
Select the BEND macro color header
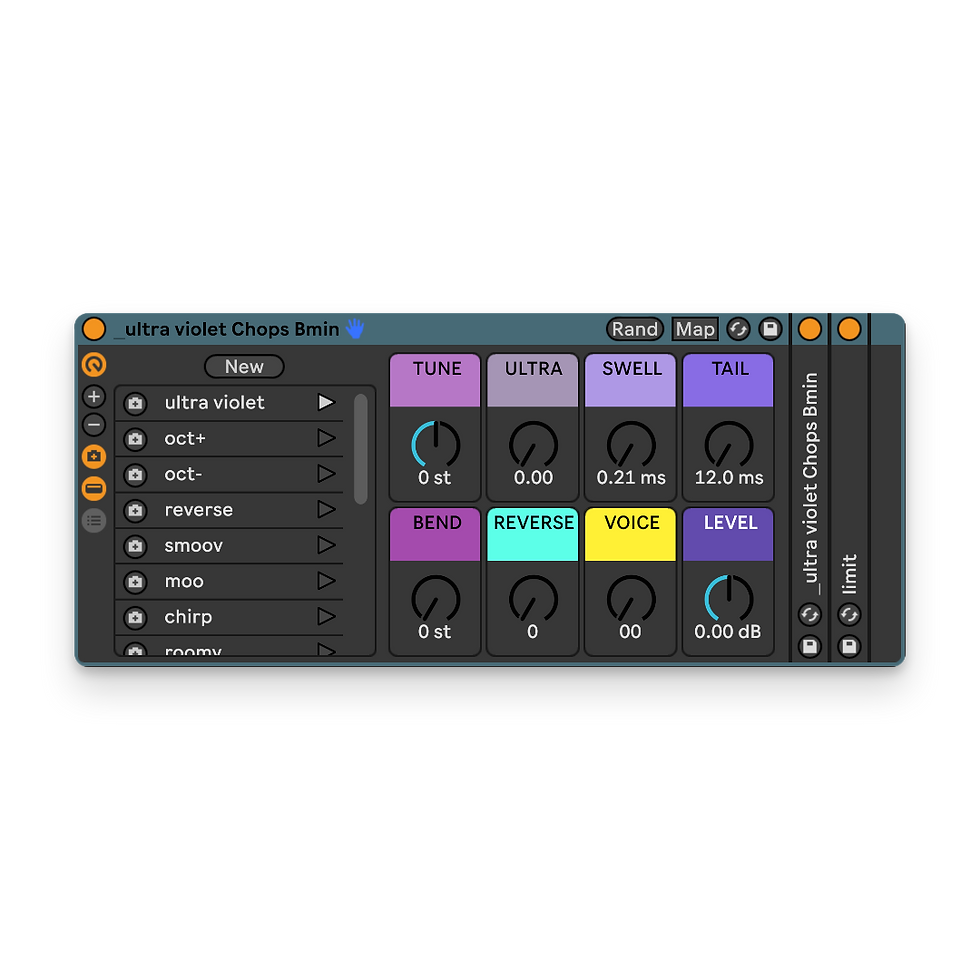[435, 534]
